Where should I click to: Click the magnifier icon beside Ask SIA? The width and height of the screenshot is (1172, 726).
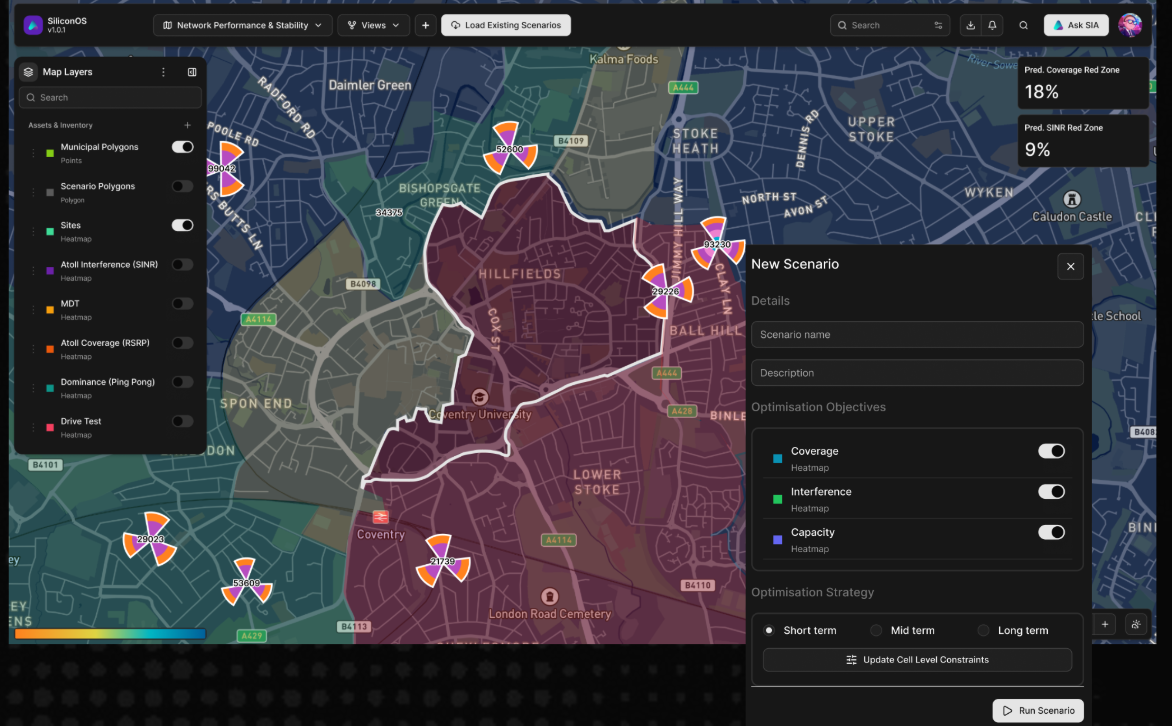(x=1023, y=25)
